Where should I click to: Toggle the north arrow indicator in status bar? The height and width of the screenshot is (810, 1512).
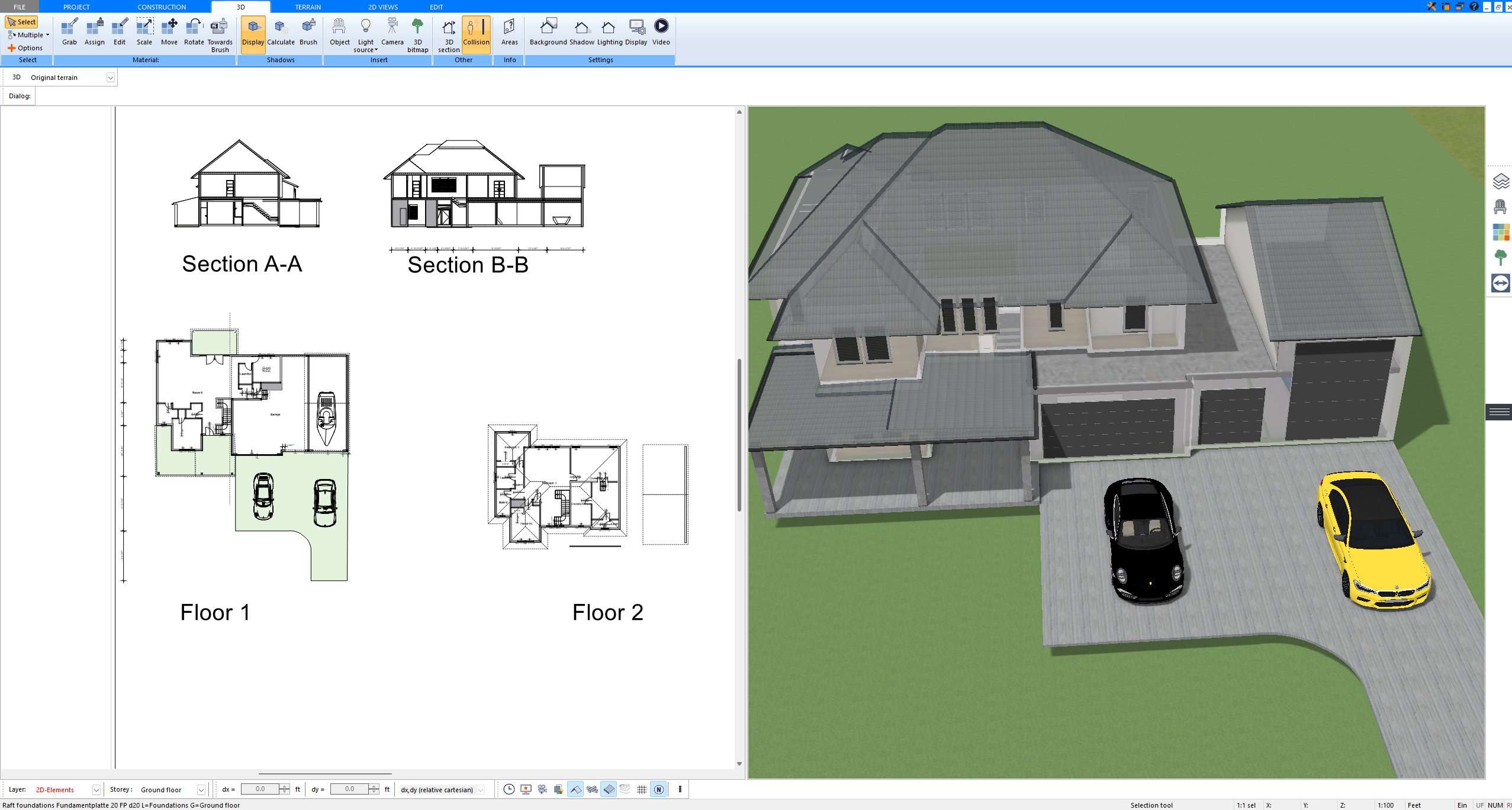coord(659,789)
